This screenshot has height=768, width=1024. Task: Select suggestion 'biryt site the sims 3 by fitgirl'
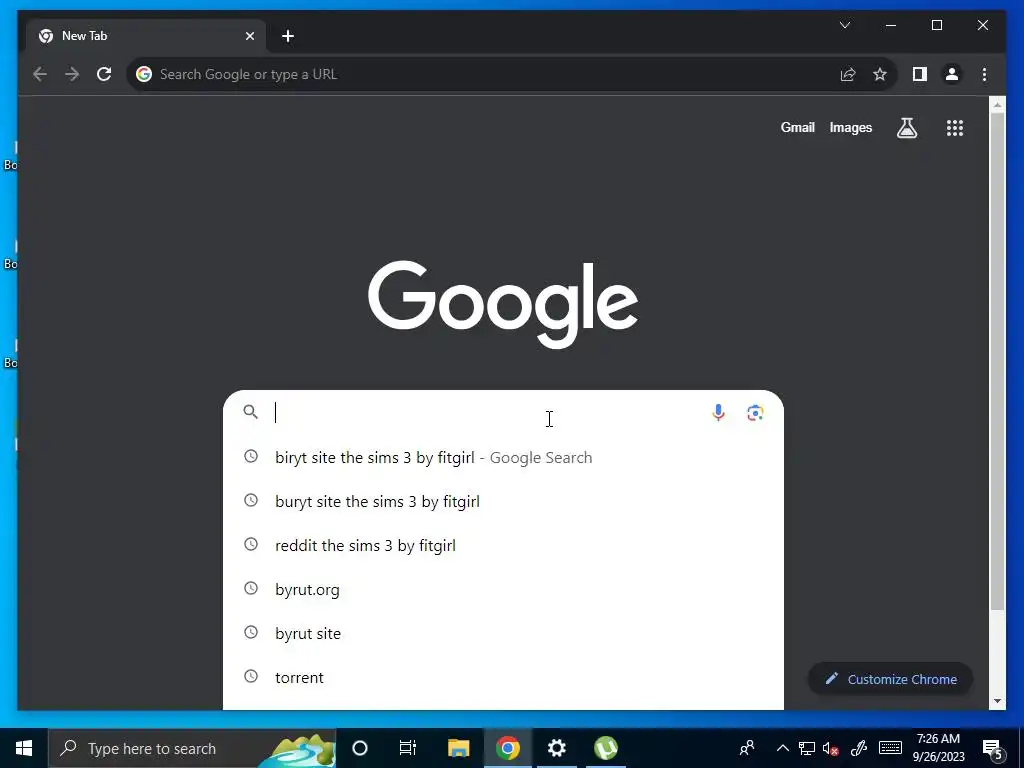tap(503, 458)
